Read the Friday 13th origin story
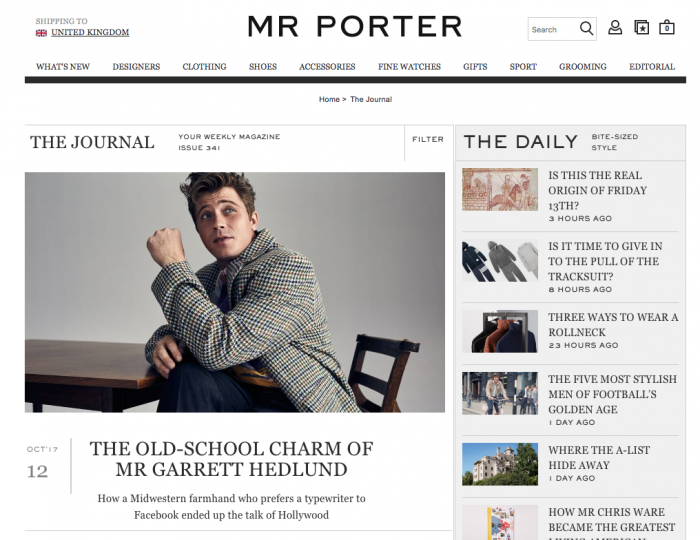The height and width of the screenshot is (540, 700). (597, 190)
